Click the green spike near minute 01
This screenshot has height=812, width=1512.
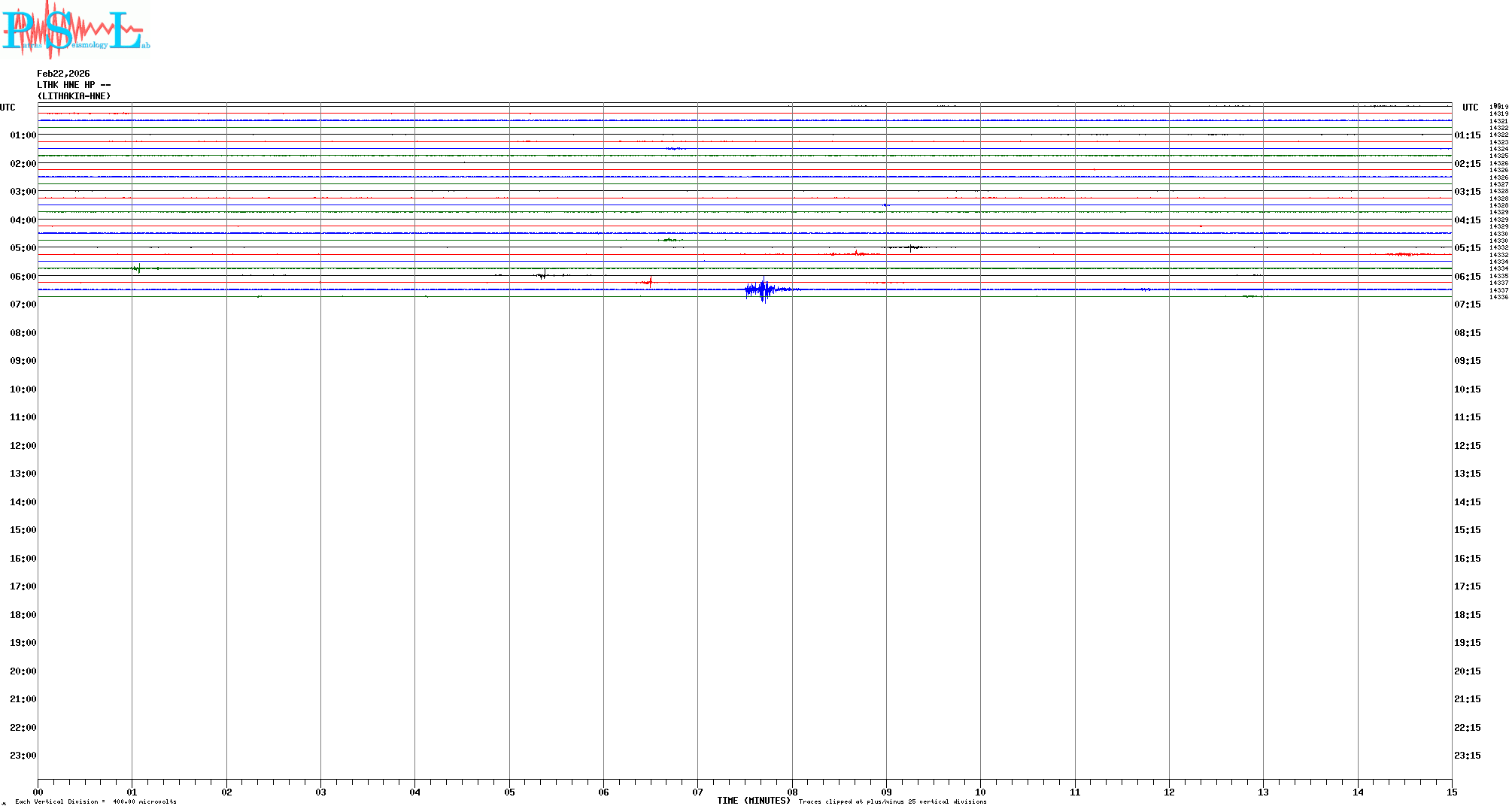coord(138,268)
